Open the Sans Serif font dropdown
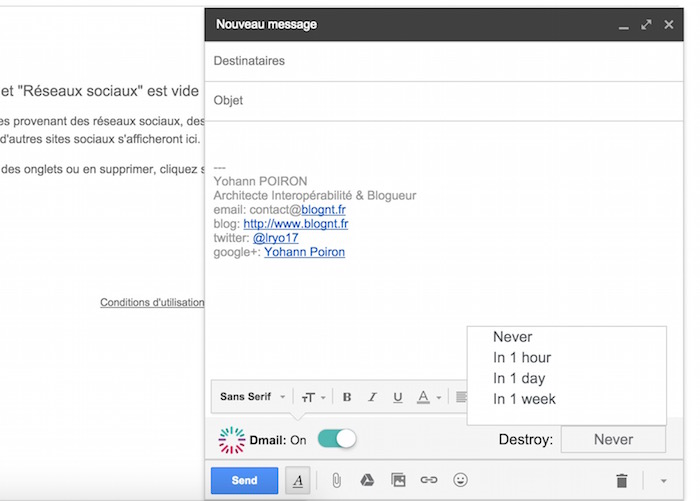 (x=253, y=397)
